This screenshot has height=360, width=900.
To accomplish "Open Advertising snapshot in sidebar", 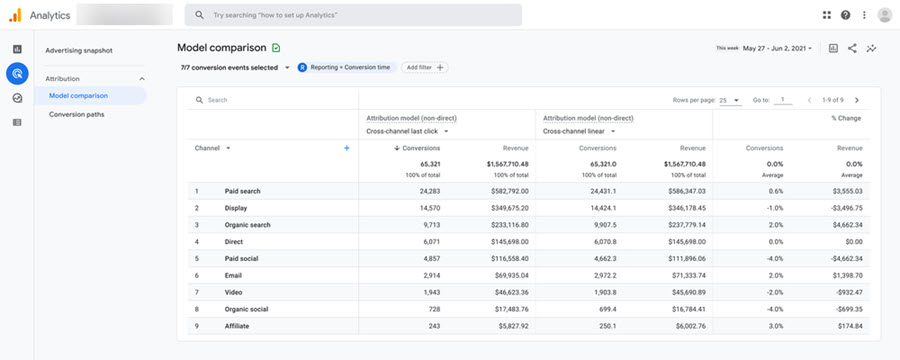I will click(79, 51).
